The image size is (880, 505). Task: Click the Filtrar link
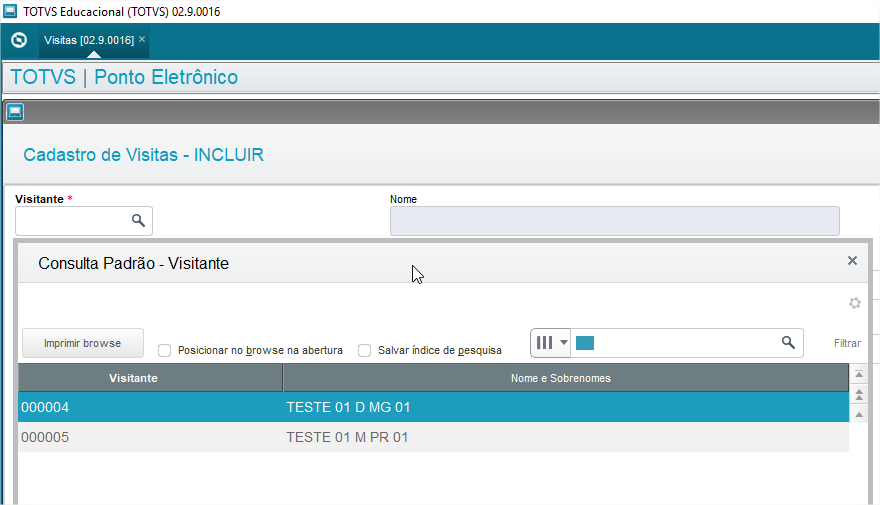(847, 343)
